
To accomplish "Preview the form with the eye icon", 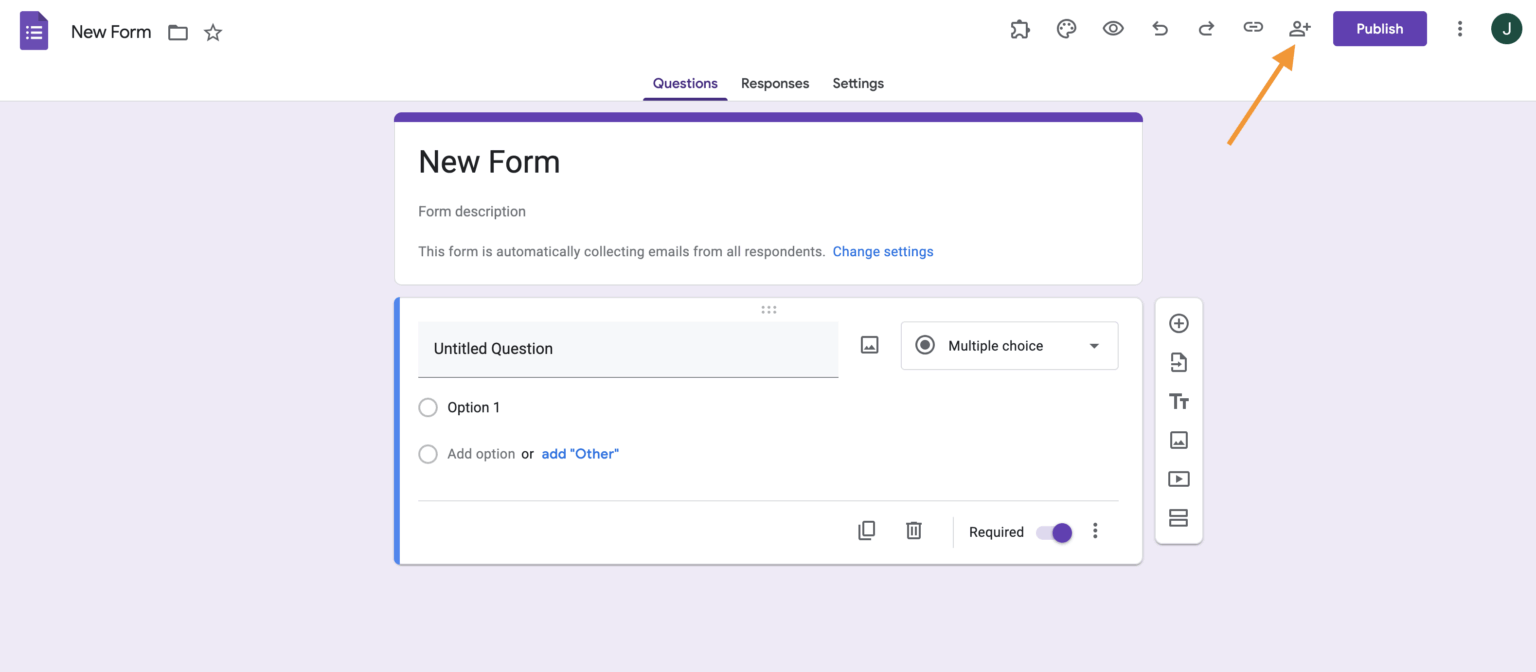I will point(1113,28).
